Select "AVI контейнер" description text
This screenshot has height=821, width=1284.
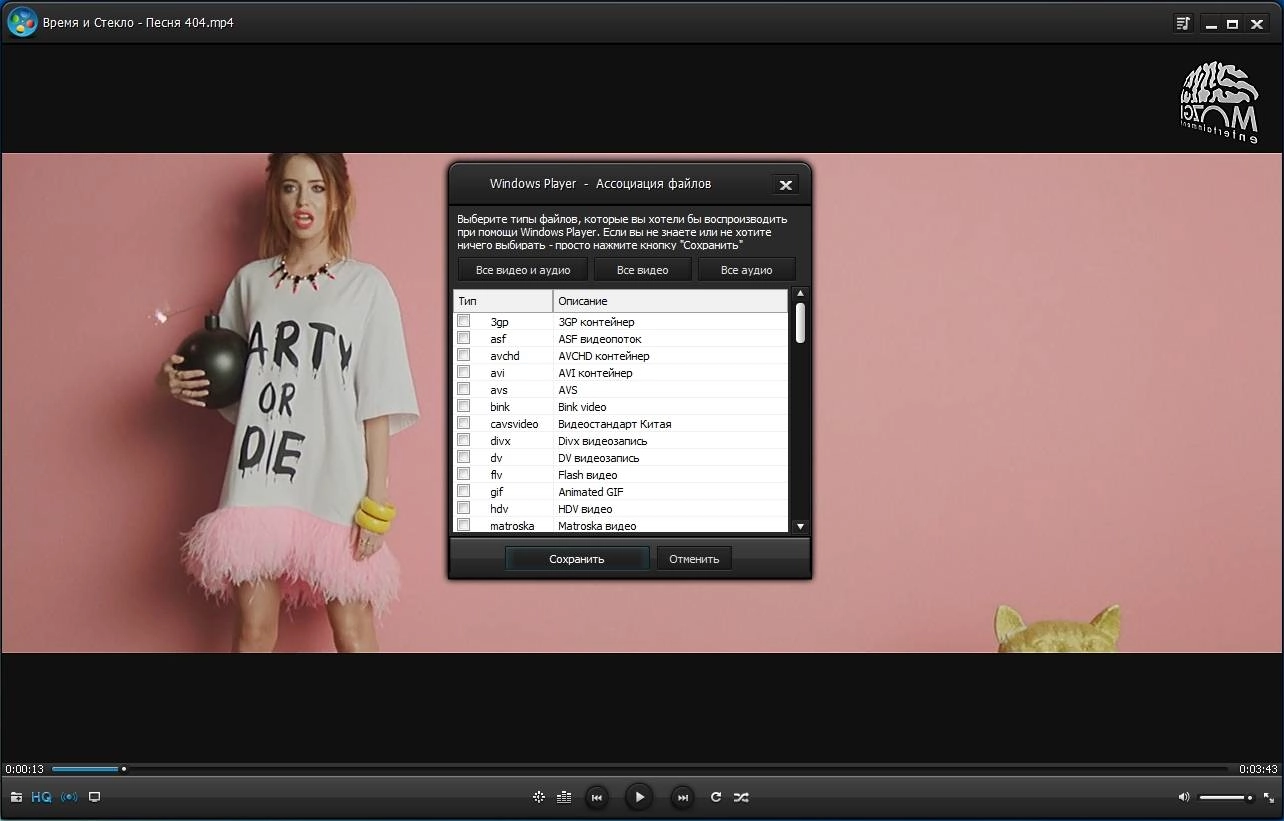point(595,373)
